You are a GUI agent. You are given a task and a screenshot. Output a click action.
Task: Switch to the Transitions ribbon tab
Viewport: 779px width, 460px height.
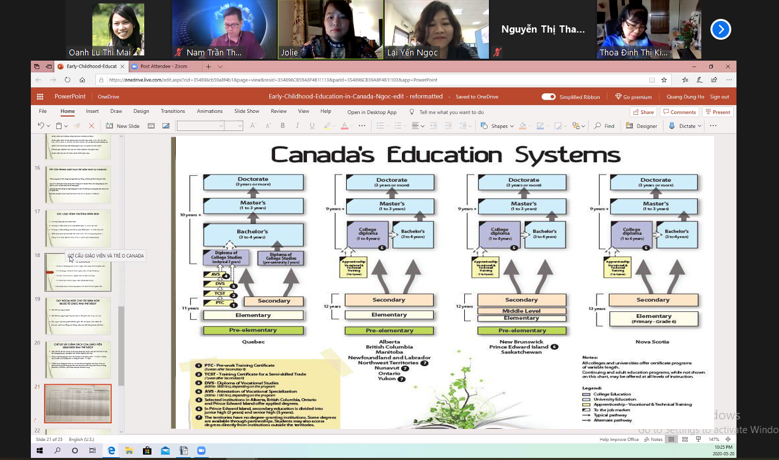click(173, 111)
